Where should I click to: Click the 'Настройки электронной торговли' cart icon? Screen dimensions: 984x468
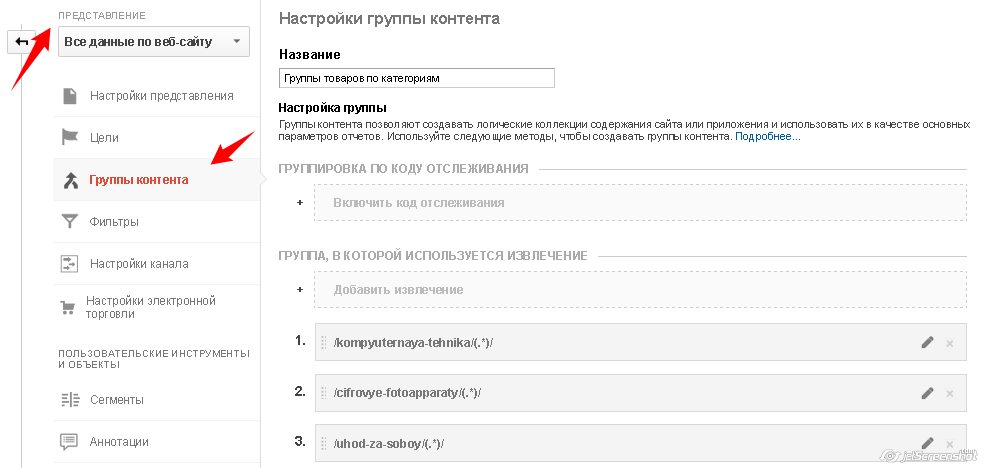pos(69,307)
